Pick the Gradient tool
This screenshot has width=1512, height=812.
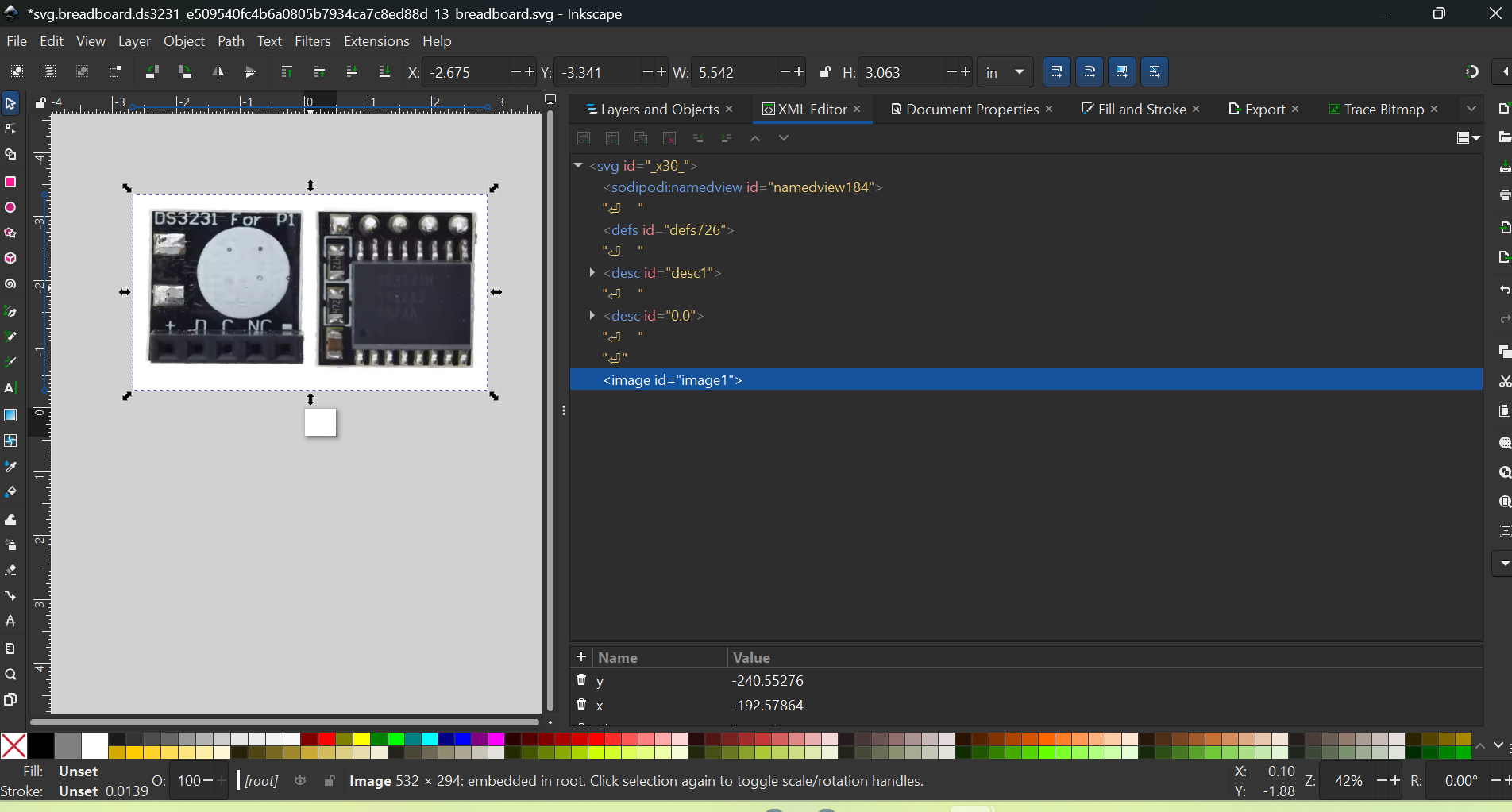10,415
